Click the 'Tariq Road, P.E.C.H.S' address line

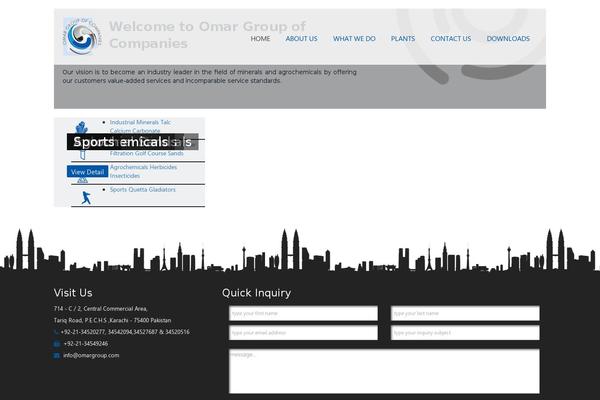(x=112, y=320)
